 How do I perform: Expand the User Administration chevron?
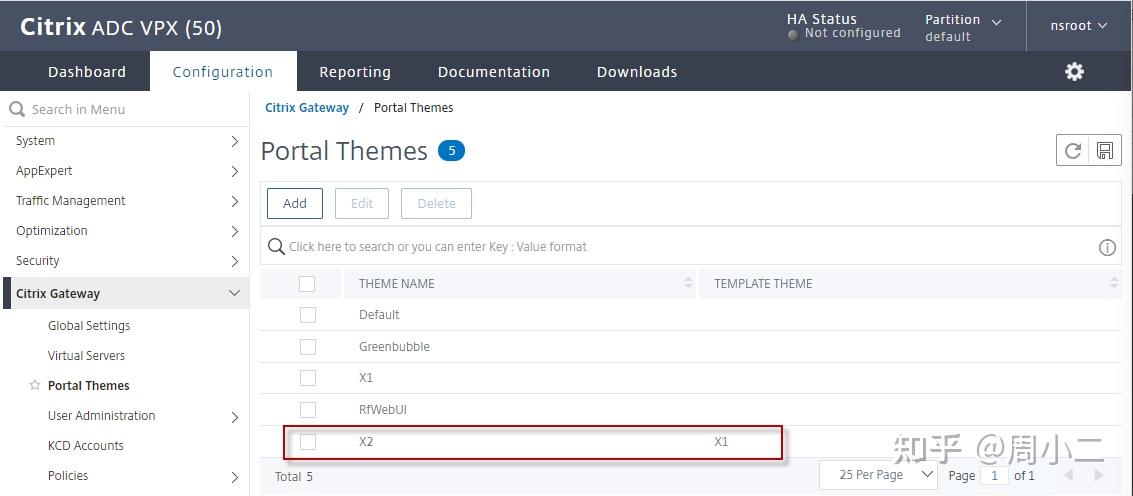click(234, 416)
